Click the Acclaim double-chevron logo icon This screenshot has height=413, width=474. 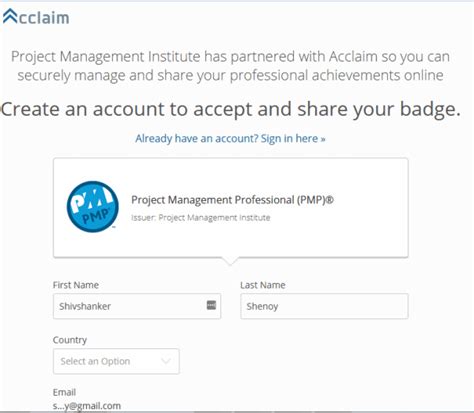point(10,17)
